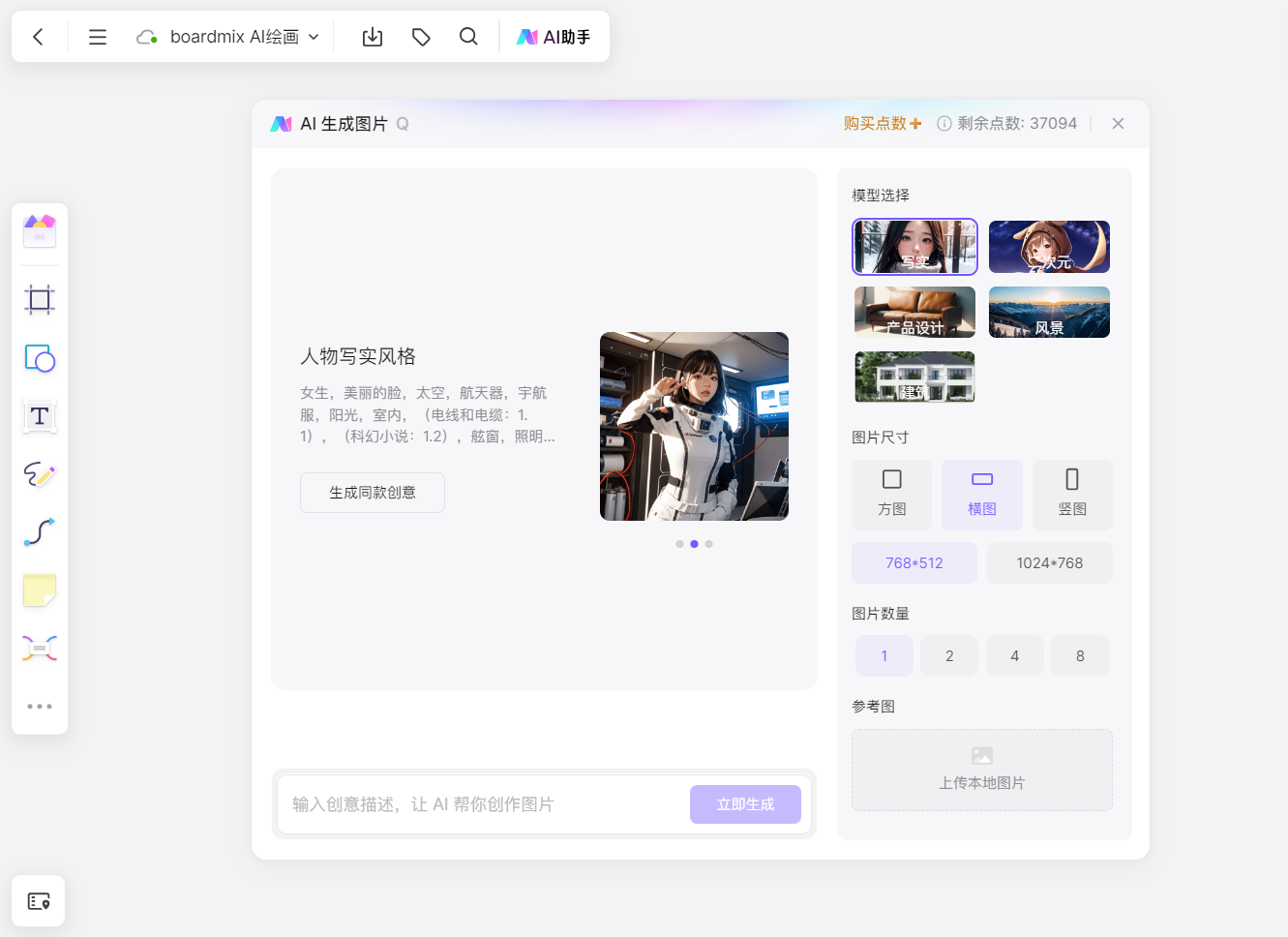Choose 横图 landscape image size

point(982,495)
